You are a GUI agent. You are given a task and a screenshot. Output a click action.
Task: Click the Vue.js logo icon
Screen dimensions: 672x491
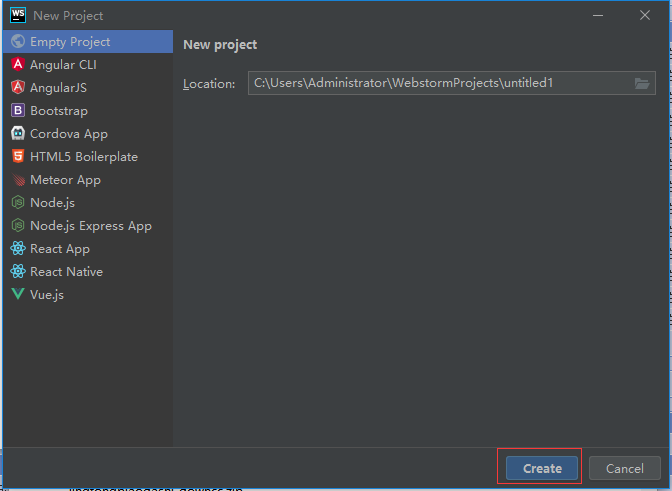pos(18,295)
